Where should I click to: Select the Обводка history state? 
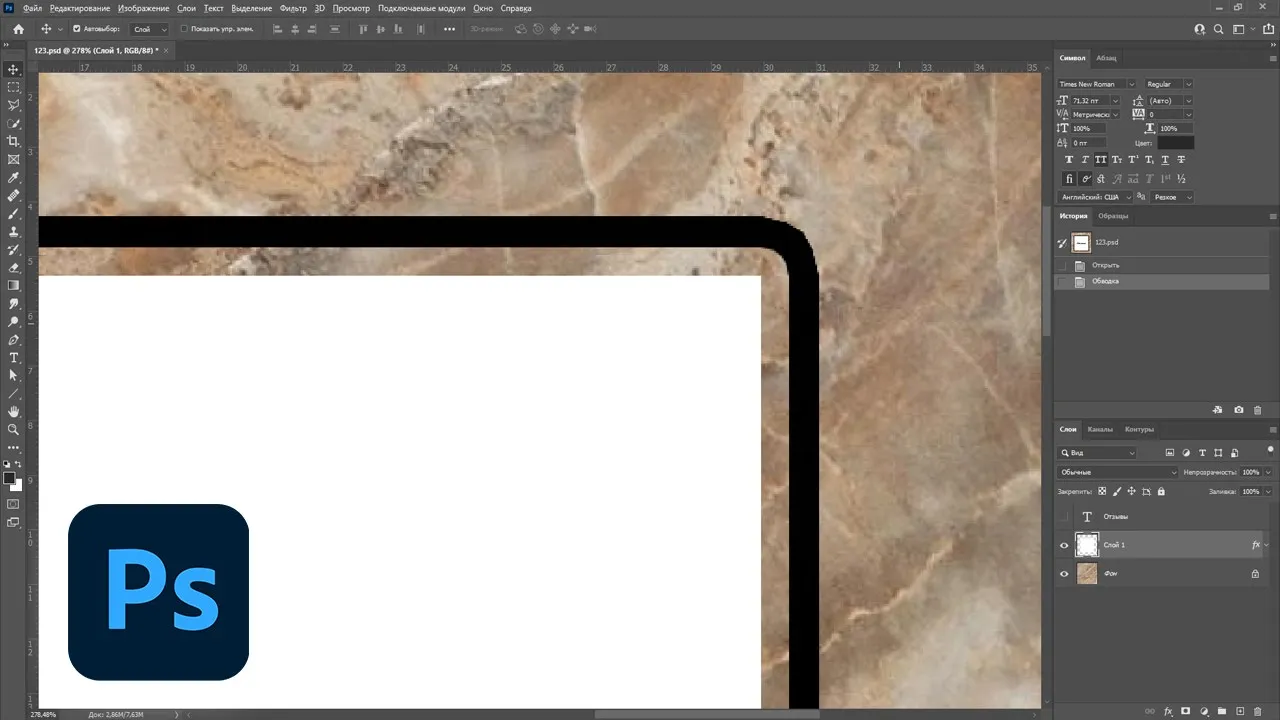coord(1163,282)
